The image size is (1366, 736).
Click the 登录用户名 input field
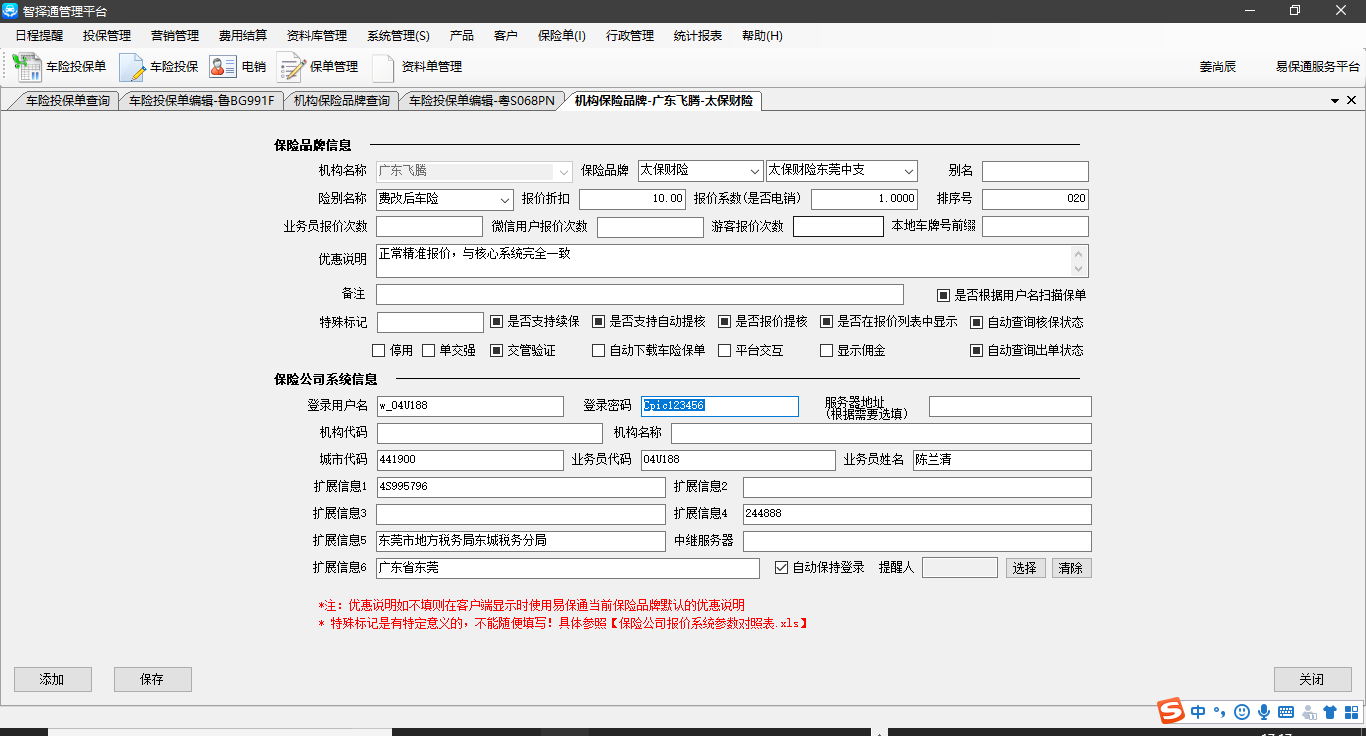[x=470, y=406]
